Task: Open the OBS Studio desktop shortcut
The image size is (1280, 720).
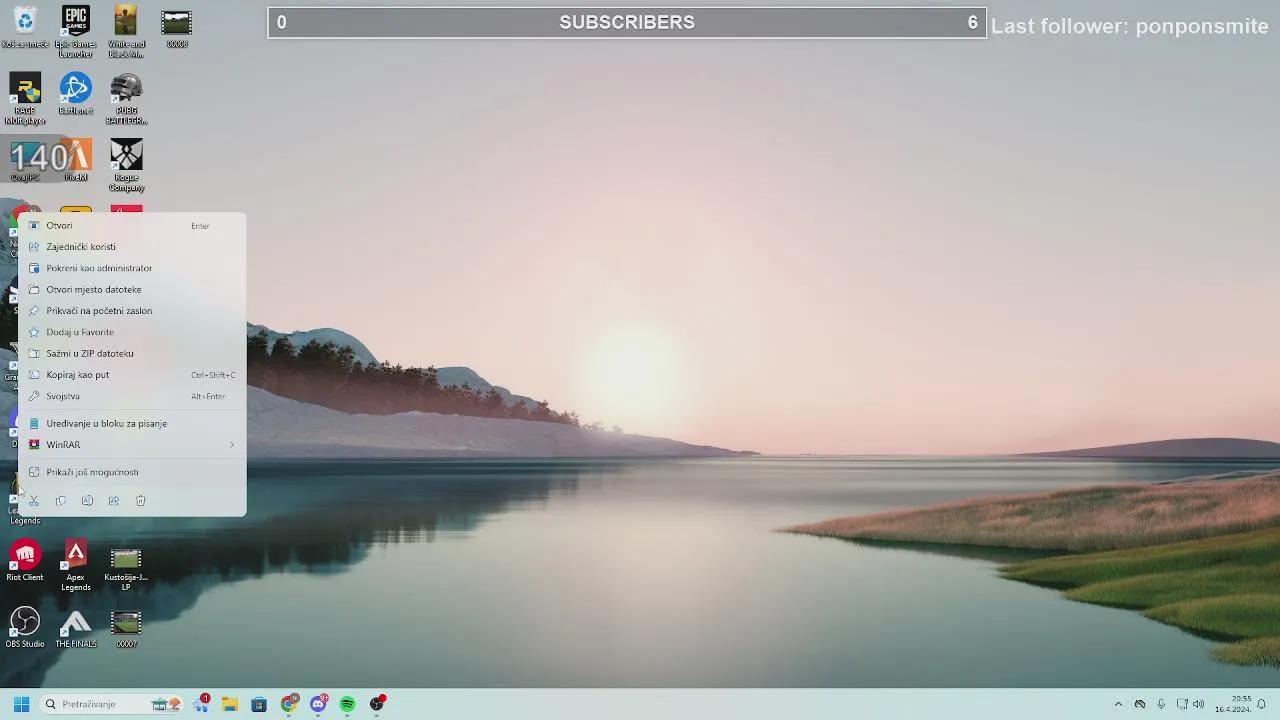Action: pyautogui.click(x=25, y=625)
